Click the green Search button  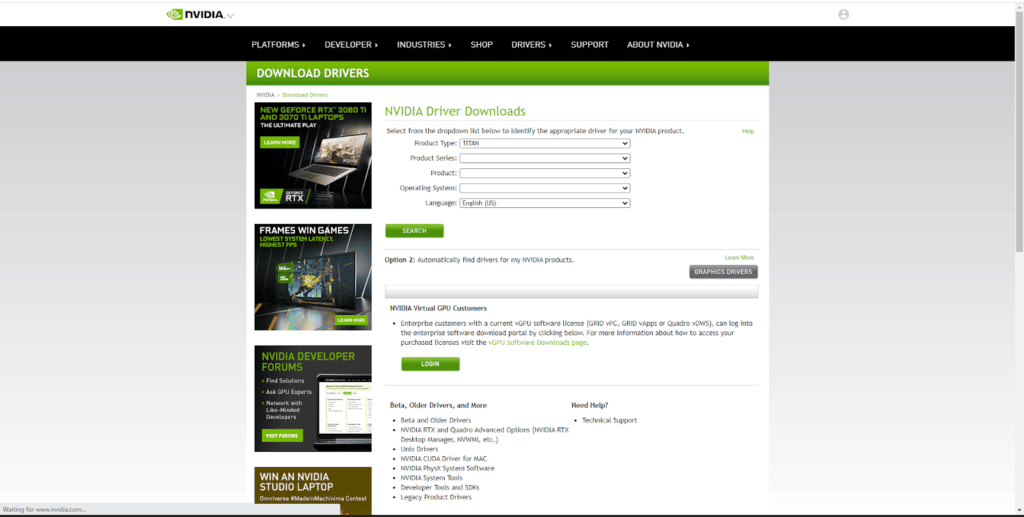[x=414, y=230]
